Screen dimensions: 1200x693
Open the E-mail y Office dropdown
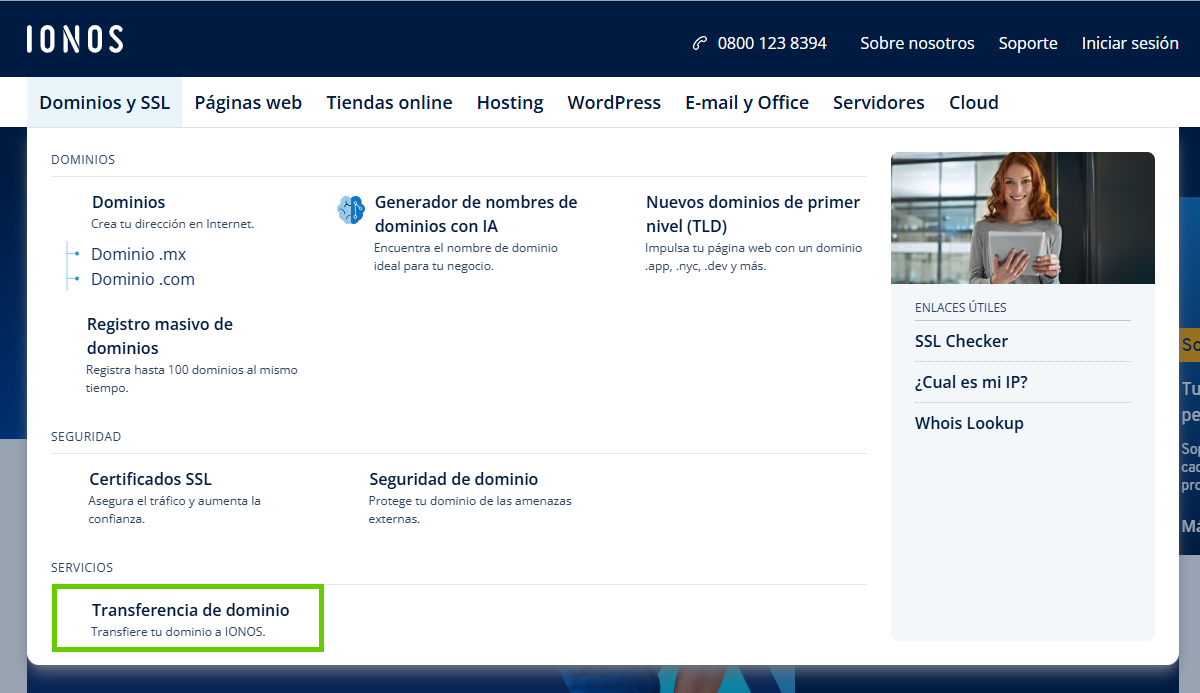pyautogui.click(x=747, y=101)
